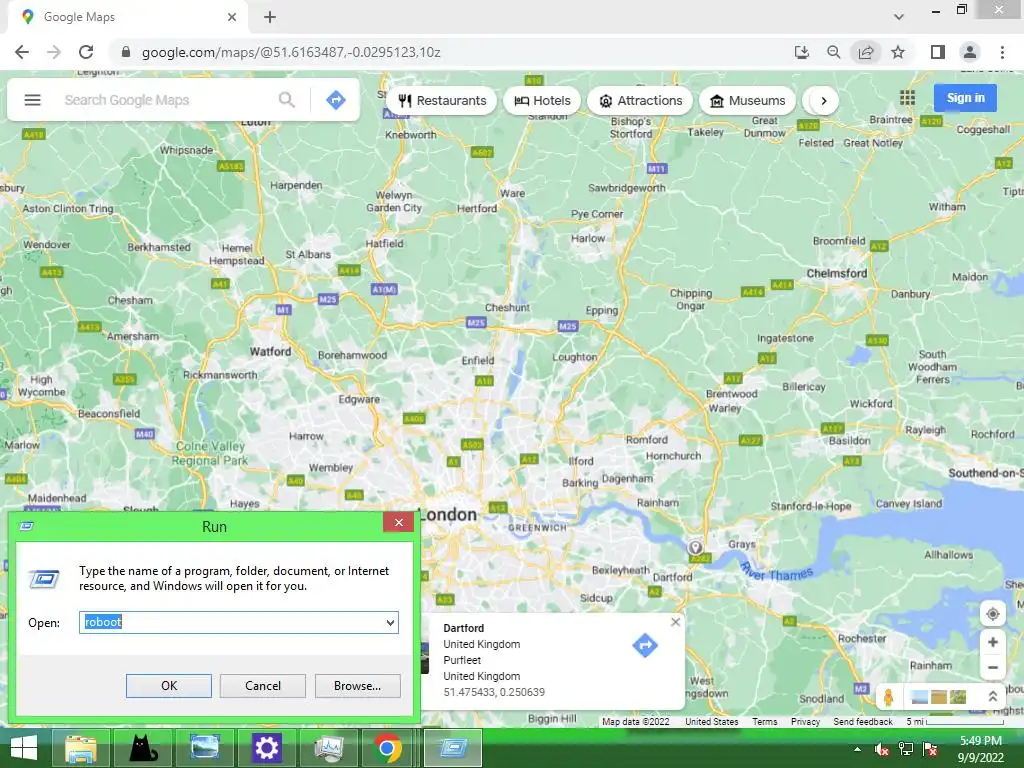Open Chrome three-dot menu
The image size is (1024, 768).
coord(1002,52)
